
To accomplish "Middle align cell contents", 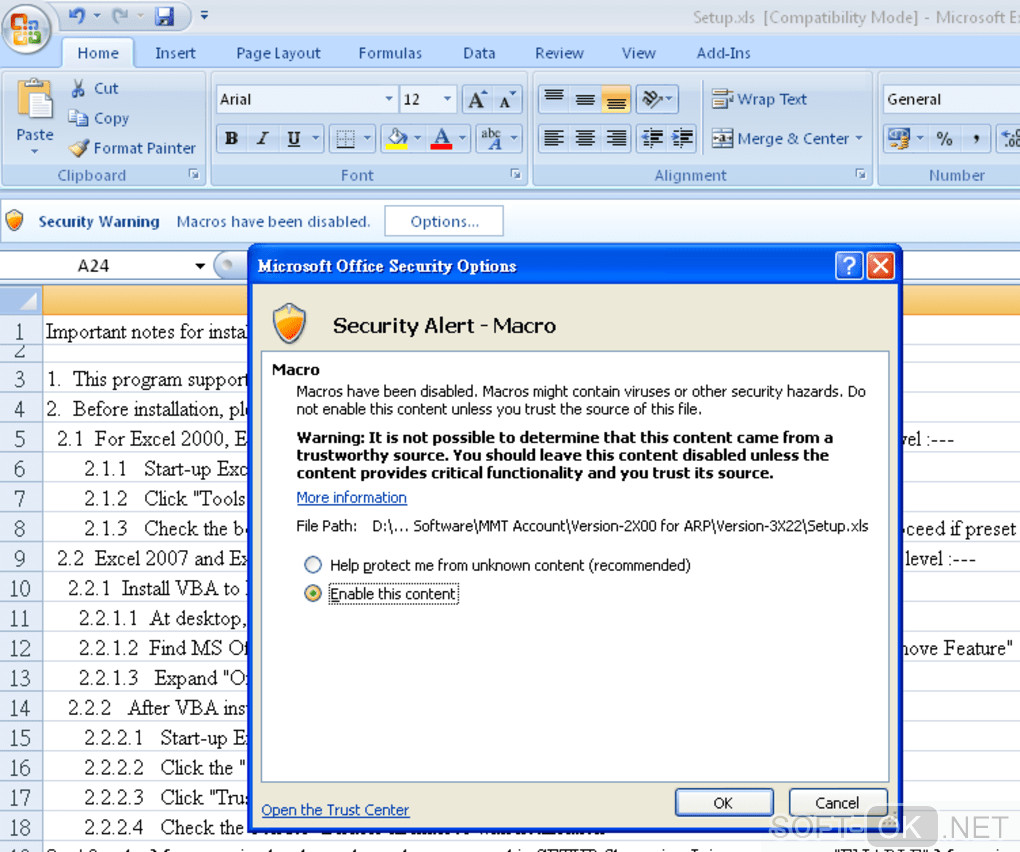I will 585,100.
